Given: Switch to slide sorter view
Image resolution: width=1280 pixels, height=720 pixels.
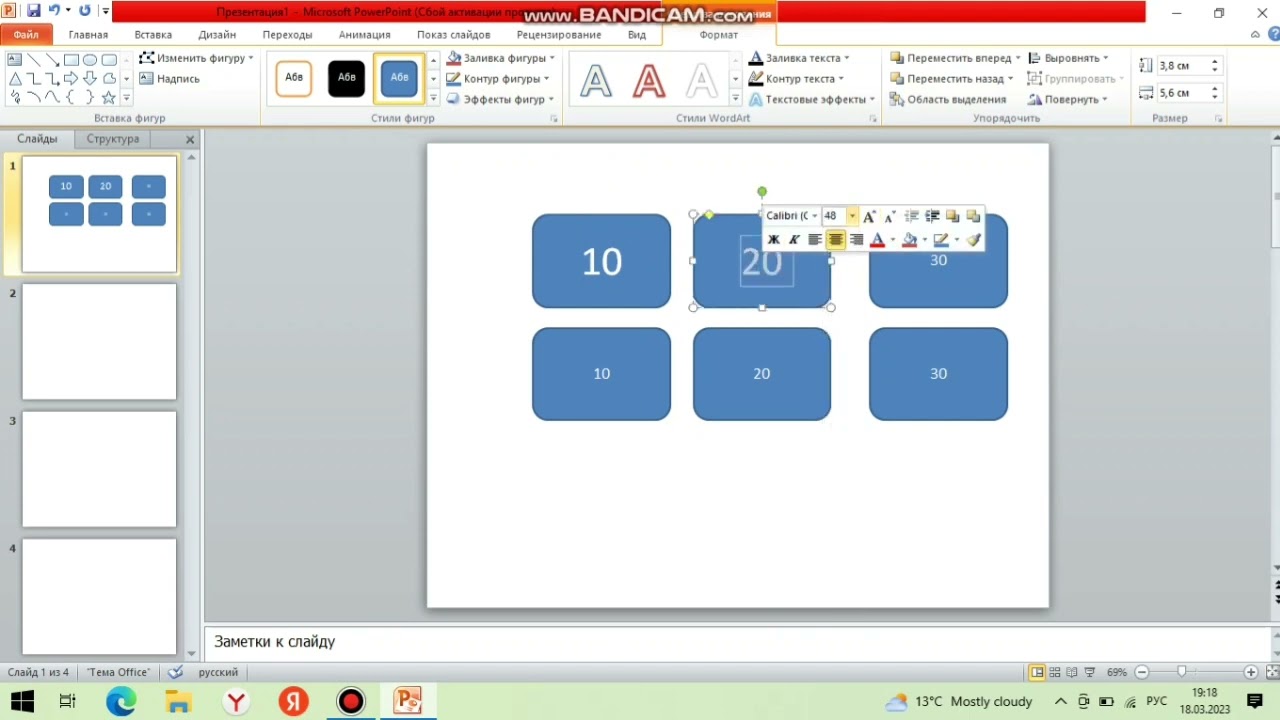Looking at the screenshot, I should point(1055,672).
